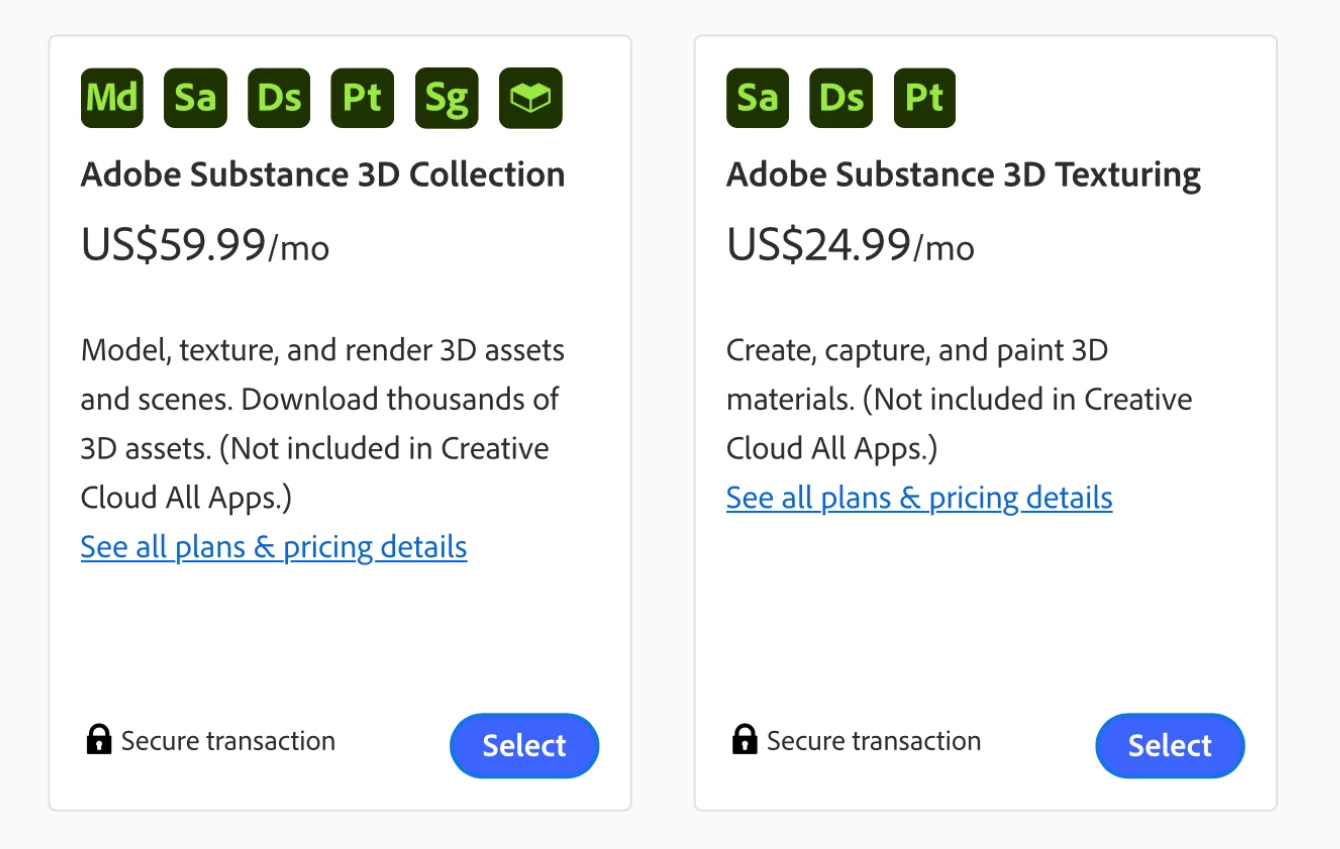Click the 3D Assets cube icon
Viewport: 1340px width, 849px height.
530,98
